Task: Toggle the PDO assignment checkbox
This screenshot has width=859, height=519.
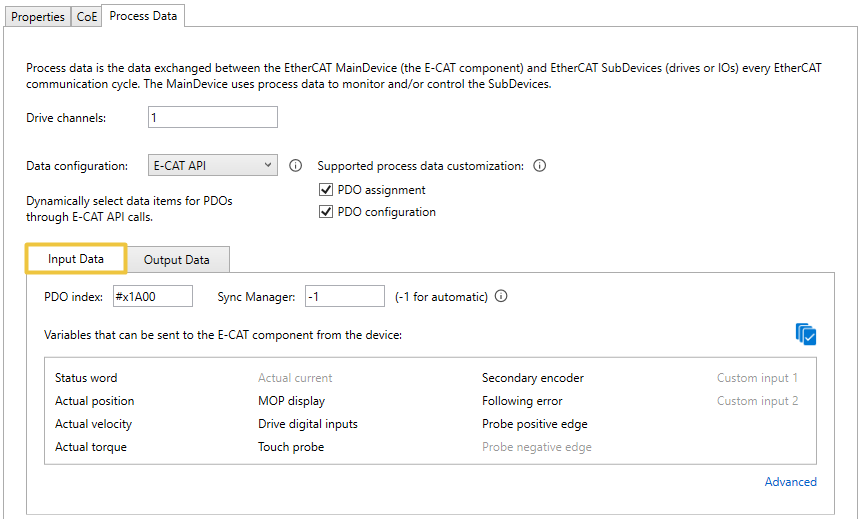Action: click(x=325, y=190)
